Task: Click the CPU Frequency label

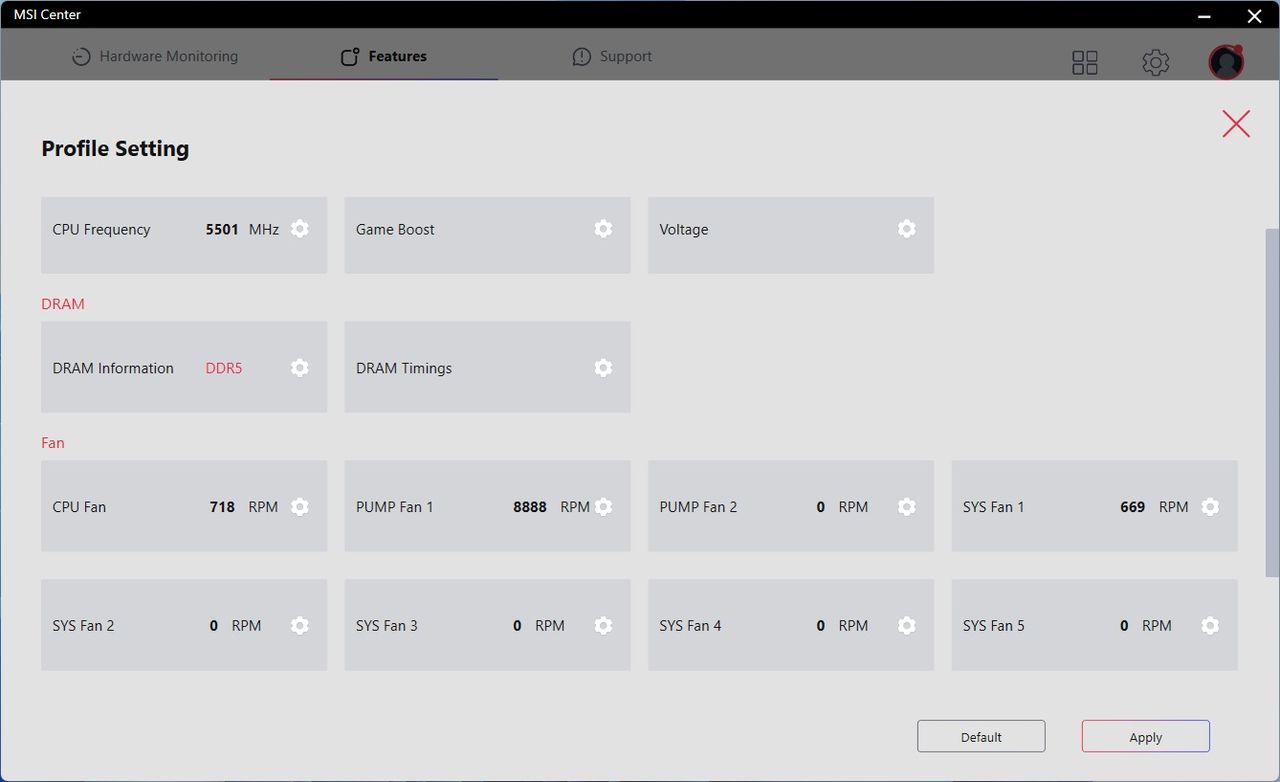Action: pyautogui.click(x=101, y=229)
